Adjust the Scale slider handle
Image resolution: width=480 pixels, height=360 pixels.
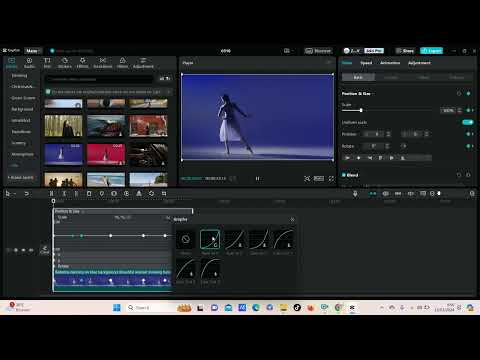point(361,110)
